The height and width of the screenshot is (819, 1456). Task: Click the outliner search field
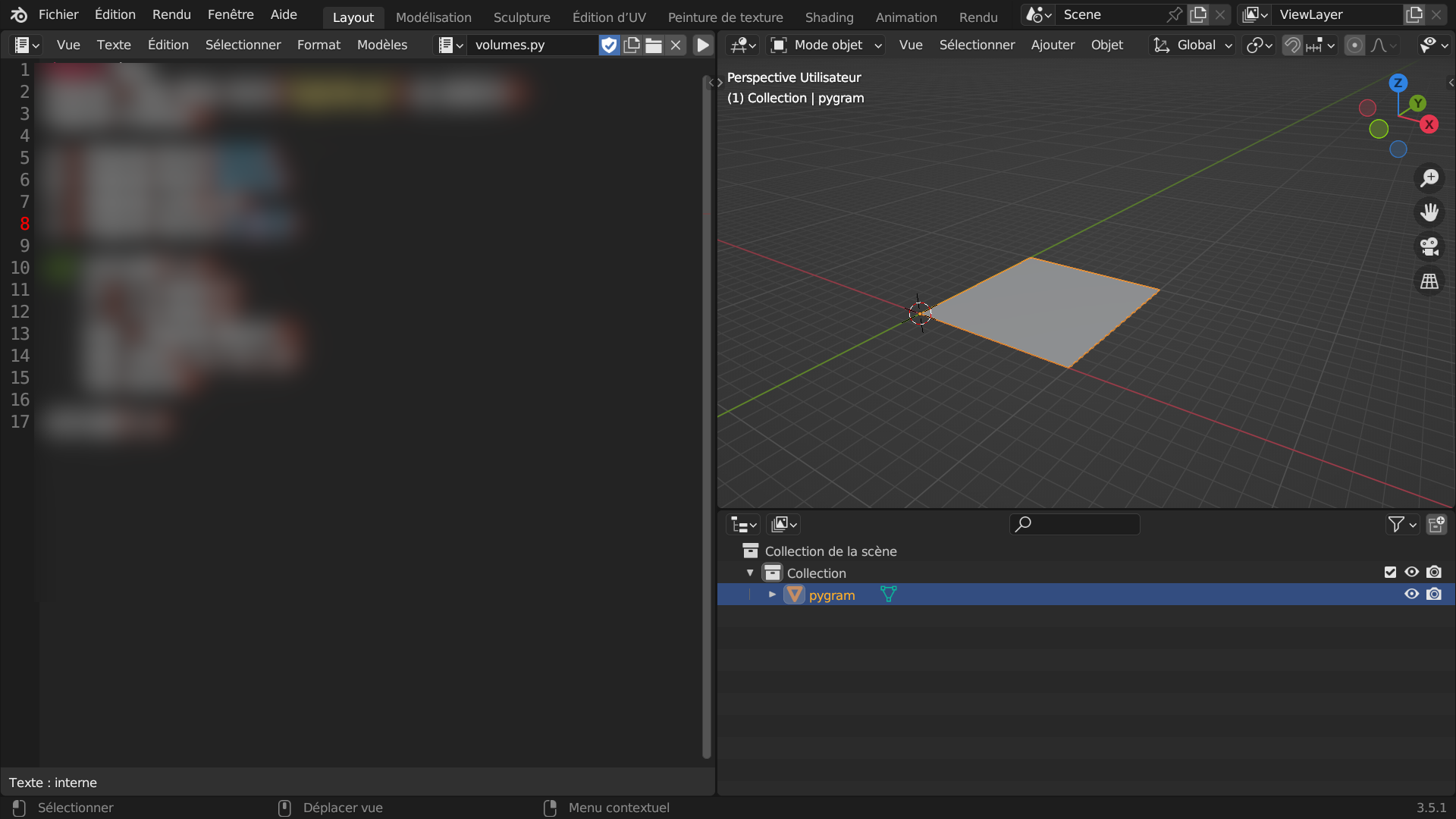pyautogui.click(x=1081, y=524)
